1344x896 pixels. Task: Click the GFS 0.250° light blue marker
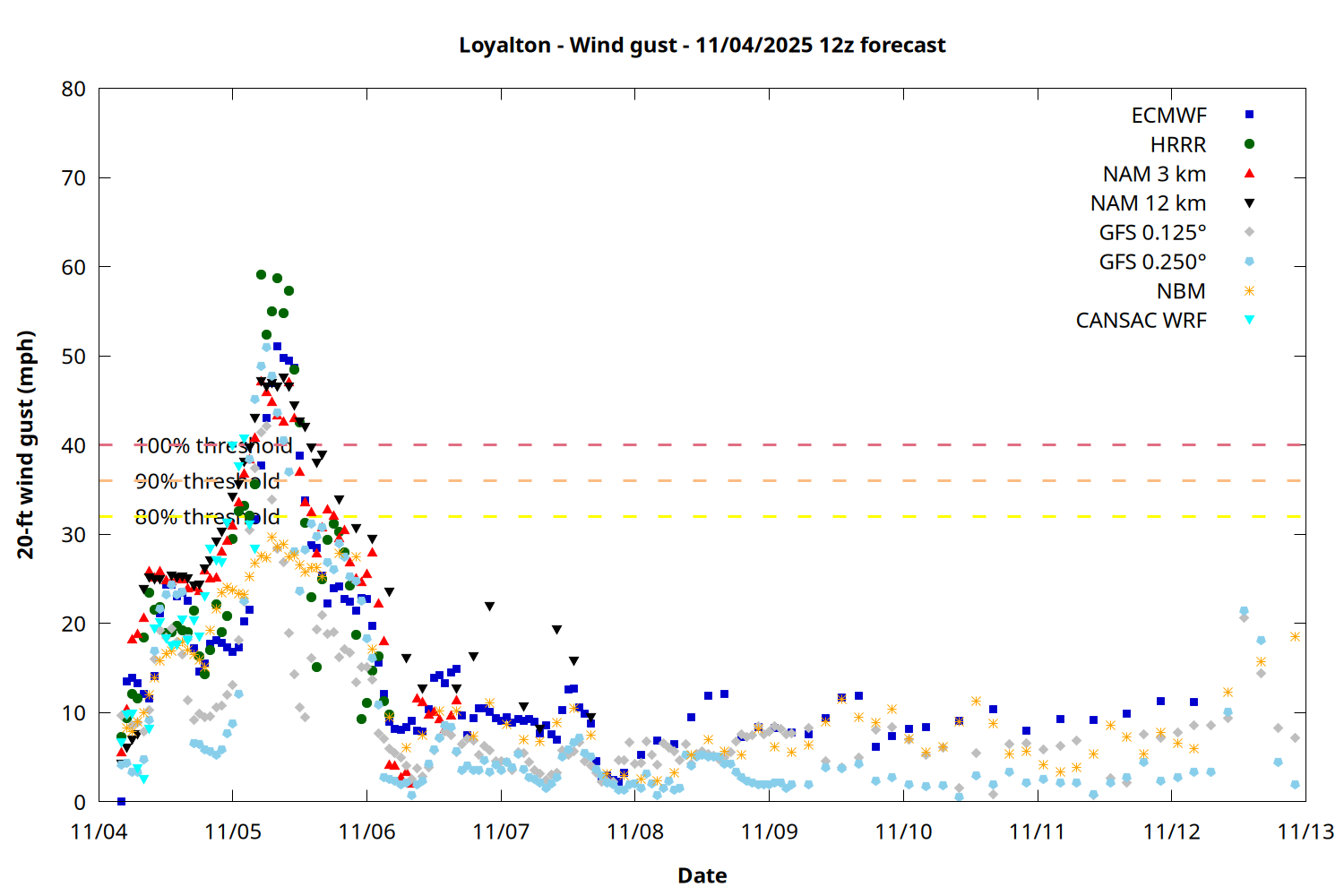(1249, 262)
